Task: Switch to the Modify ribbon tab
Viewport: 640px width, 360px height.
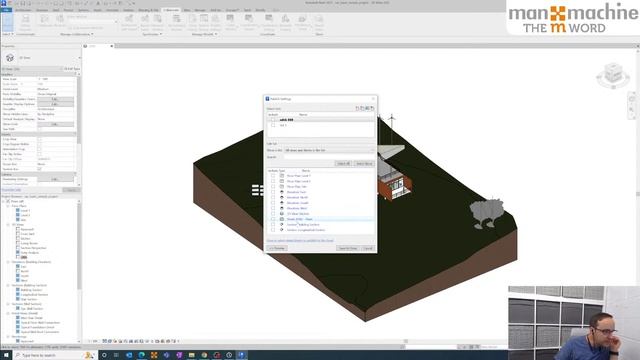Action: (260, 10)
